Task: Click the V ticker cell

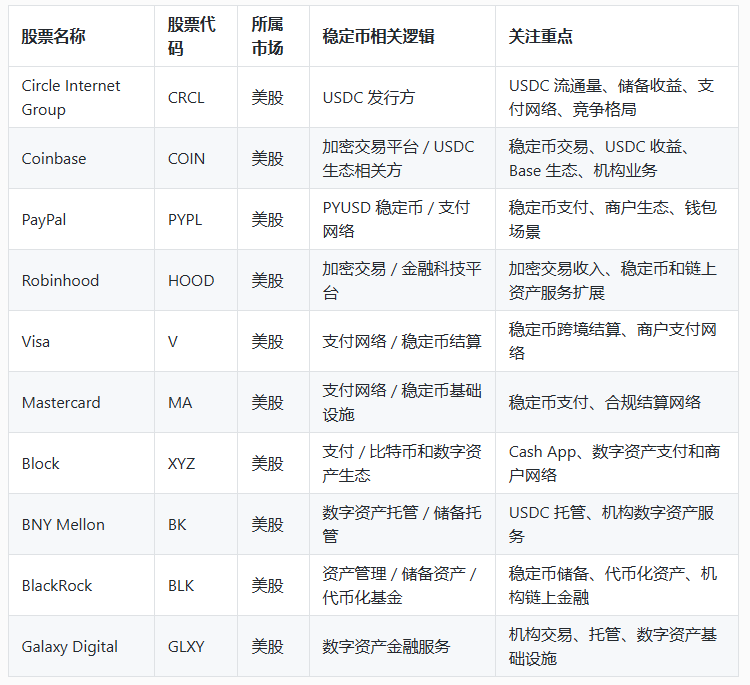Action: click(196, 341)
